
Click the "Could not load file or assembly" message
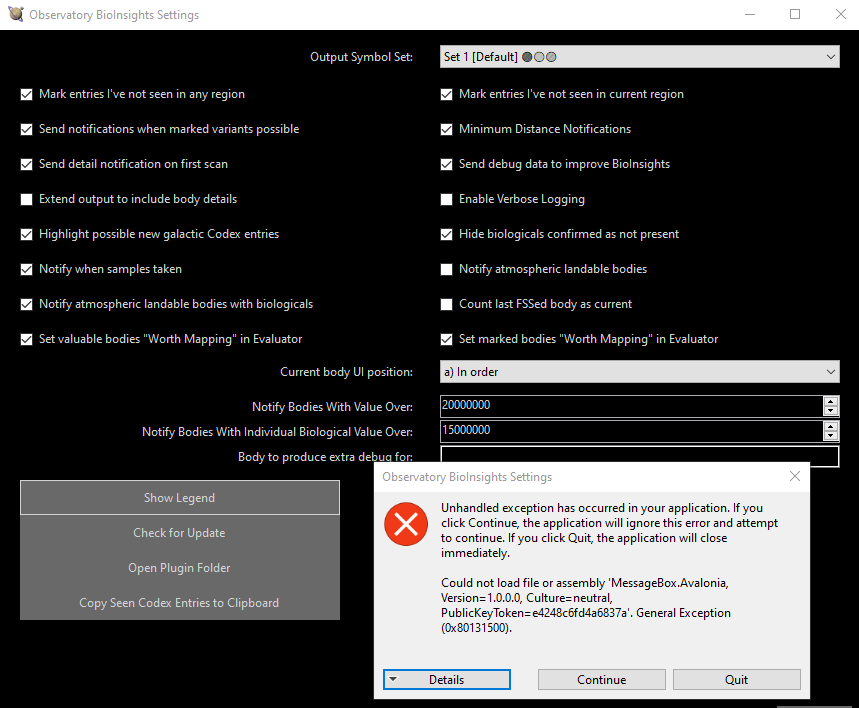[x=586, y=605]
